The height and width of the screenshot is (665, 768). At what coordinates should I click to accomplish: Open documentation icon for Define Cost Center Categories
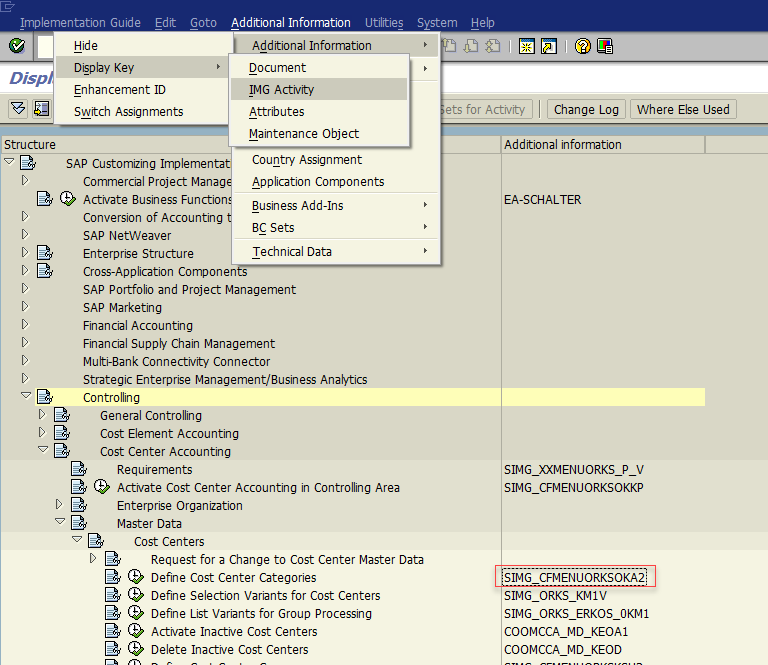tap(113, 577)
